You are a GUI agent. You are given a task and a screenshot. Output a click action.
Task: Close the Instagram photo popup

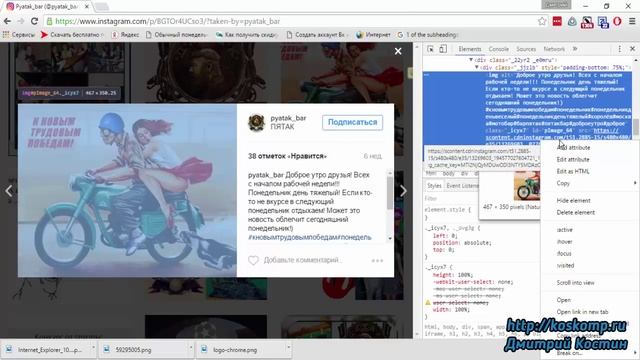tap(398, 51)
